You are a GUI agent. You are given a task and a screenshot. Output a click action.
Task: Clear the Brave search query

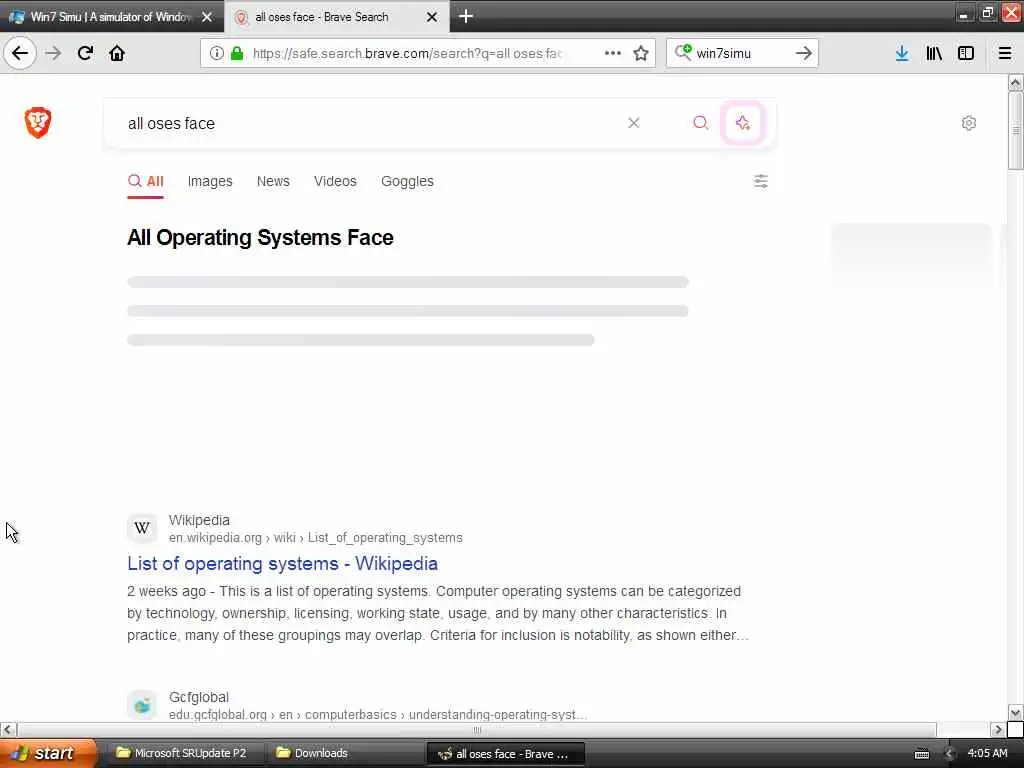point(633,123)
